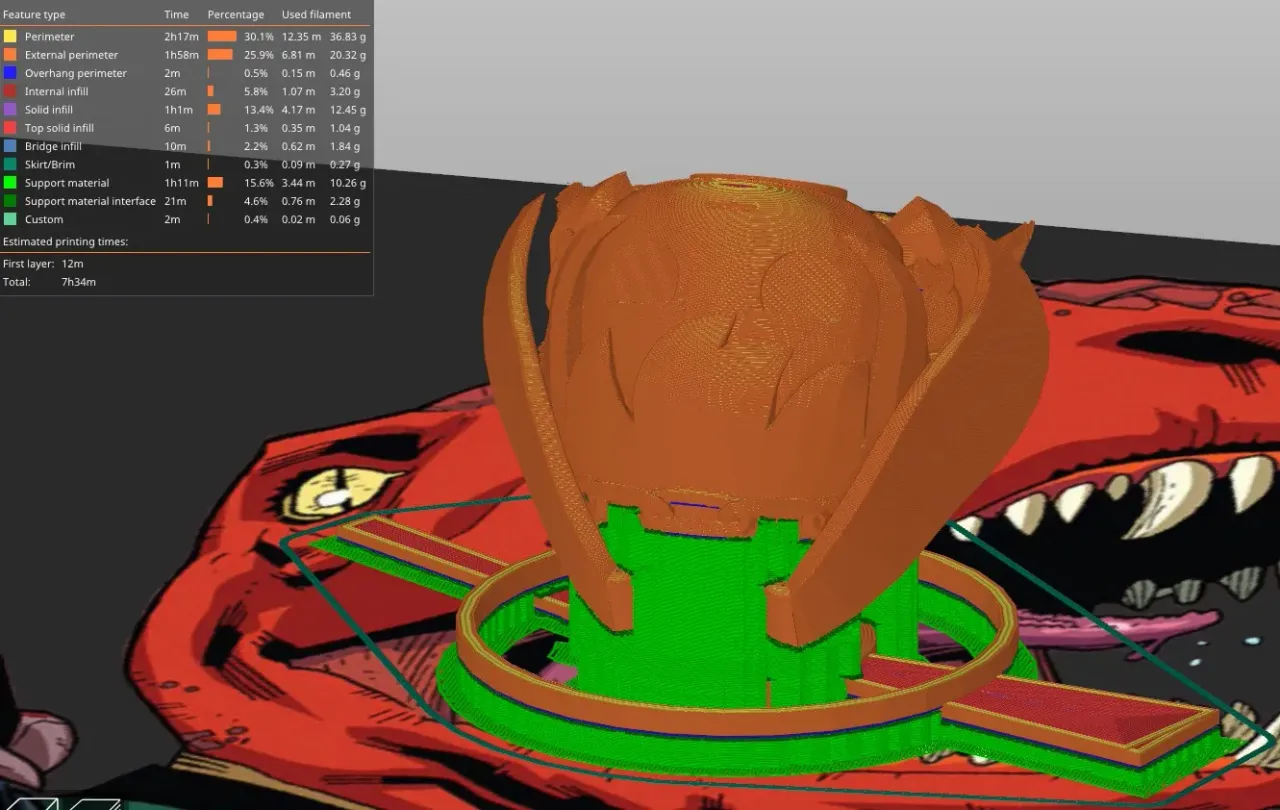Click the Perimeter row orange percentage bar

tap(222, 37)
